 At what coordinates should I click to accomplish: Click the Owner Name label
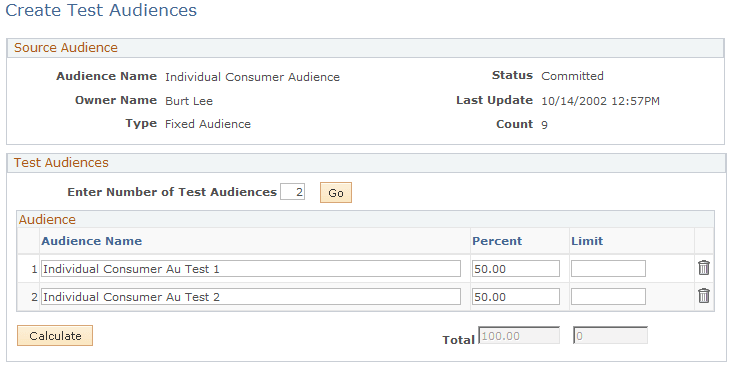click(116, 100)
